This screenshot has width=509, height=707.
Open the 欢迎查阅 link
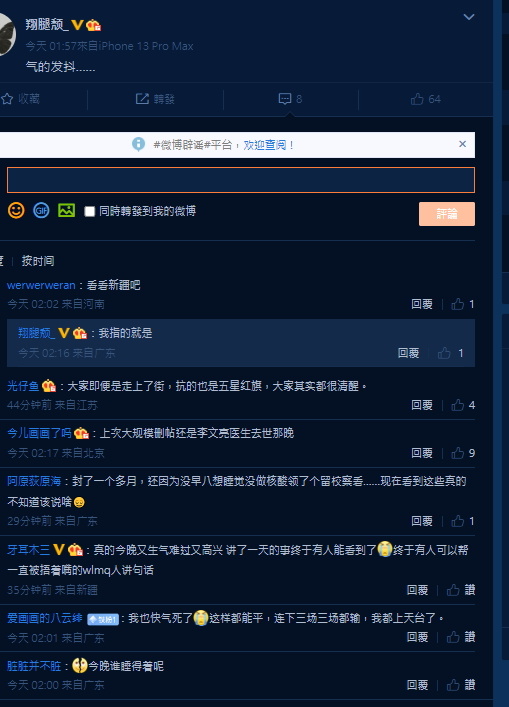(265, 145)
